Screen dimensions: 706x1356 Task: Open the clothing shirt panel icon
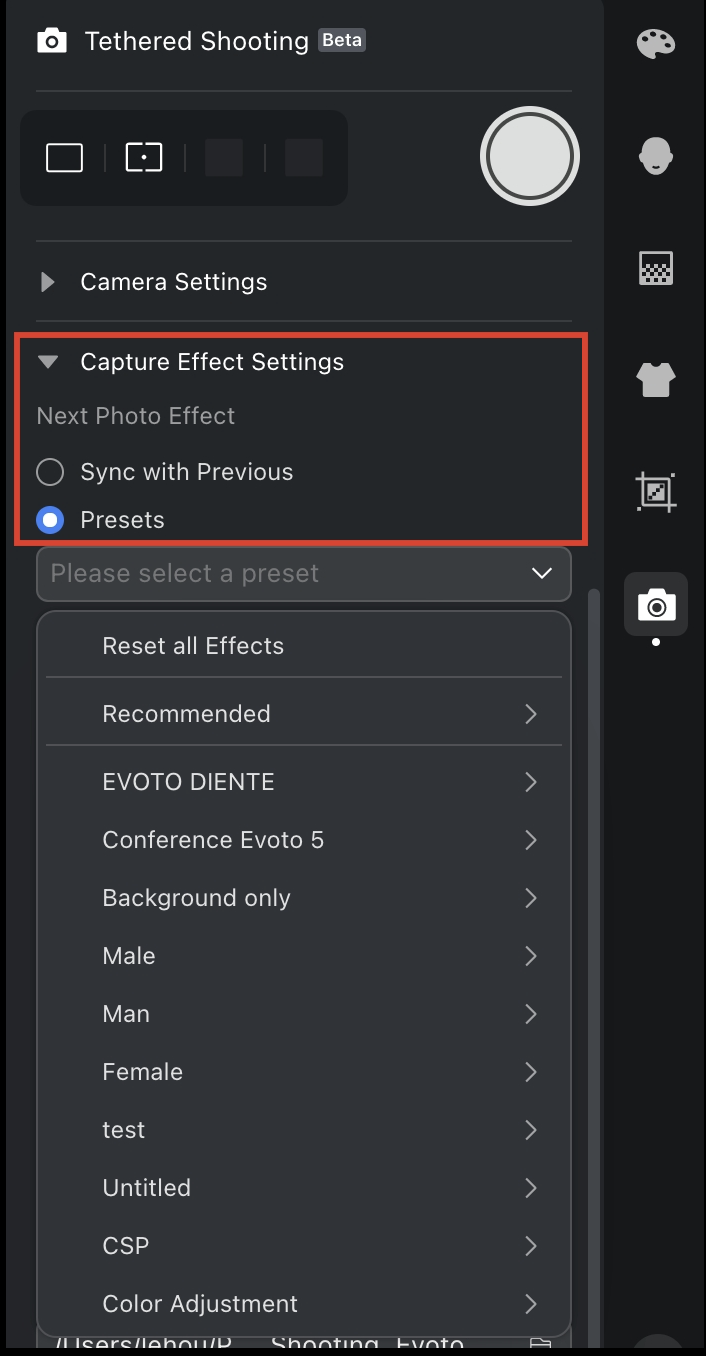656,380
